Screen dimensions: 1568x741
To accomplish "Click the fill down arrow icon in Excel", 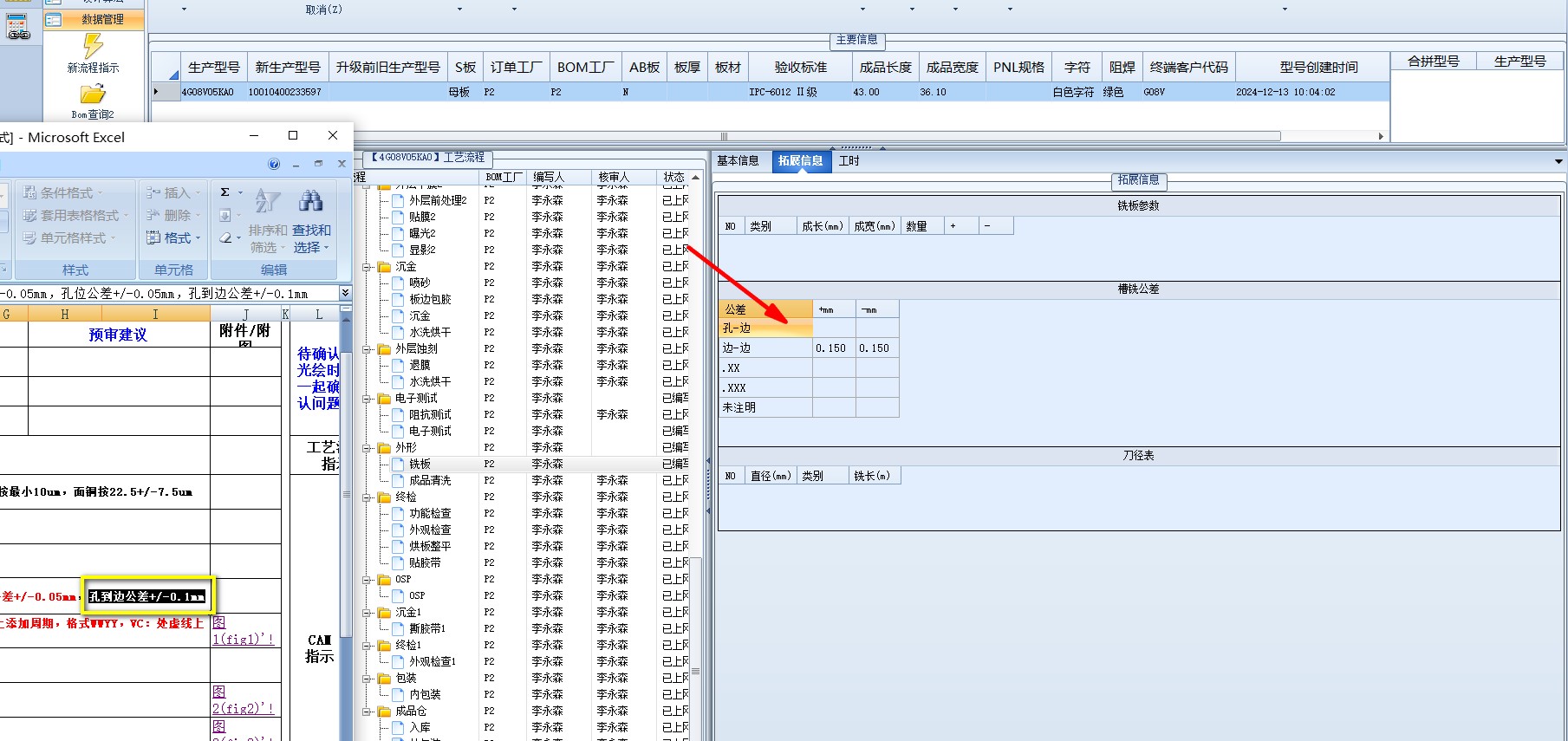I will 225,215.
